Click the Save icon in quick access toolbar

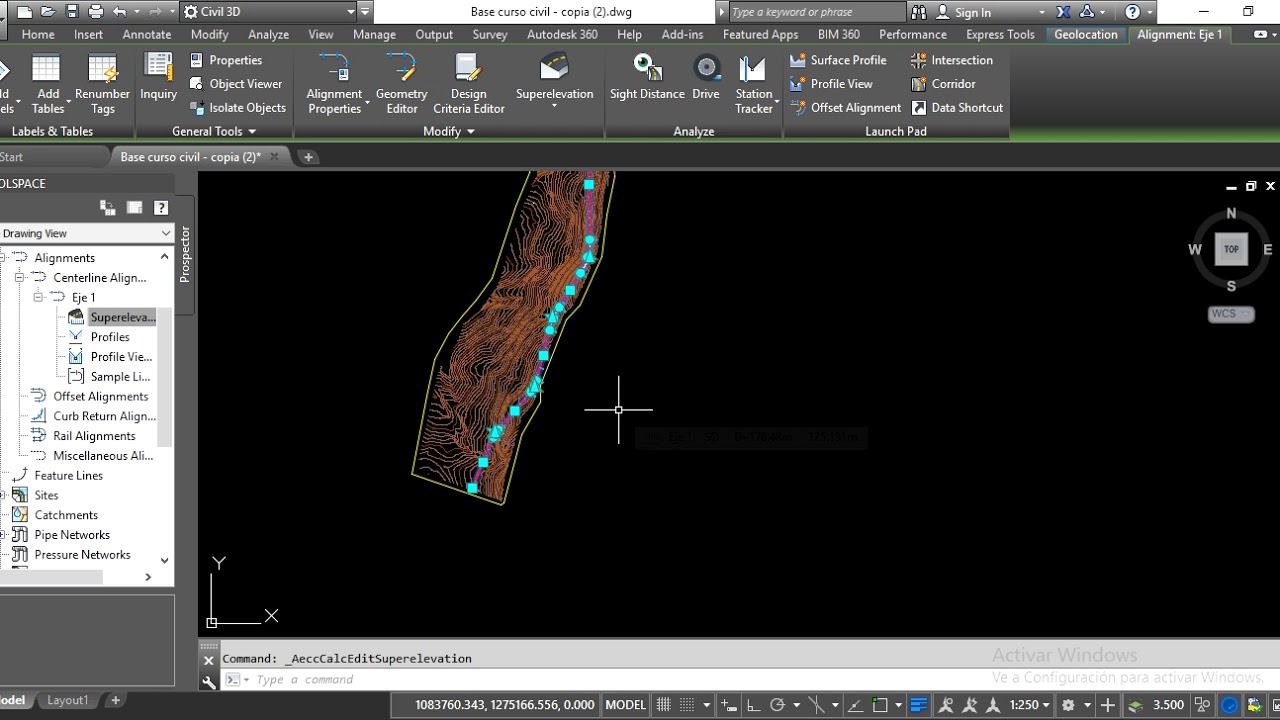pos(72,12)
